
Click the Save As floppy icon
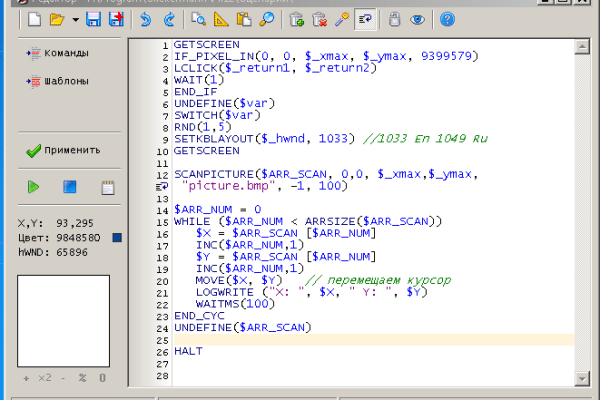[x=116, y=19]
